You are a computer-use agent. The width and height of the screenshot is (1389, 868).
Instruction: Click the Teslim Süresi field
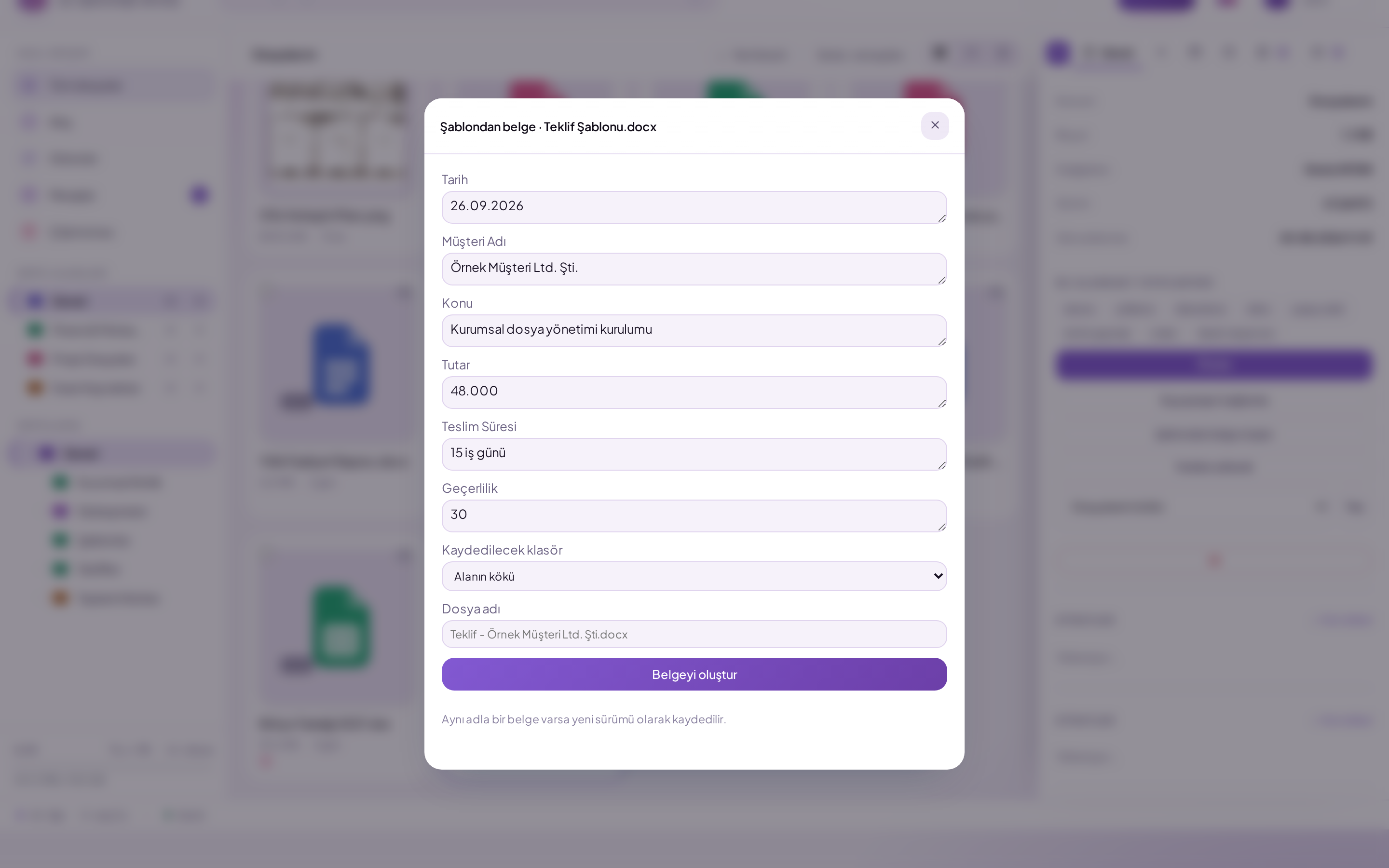pyautogui.click(x=694, y=454)
